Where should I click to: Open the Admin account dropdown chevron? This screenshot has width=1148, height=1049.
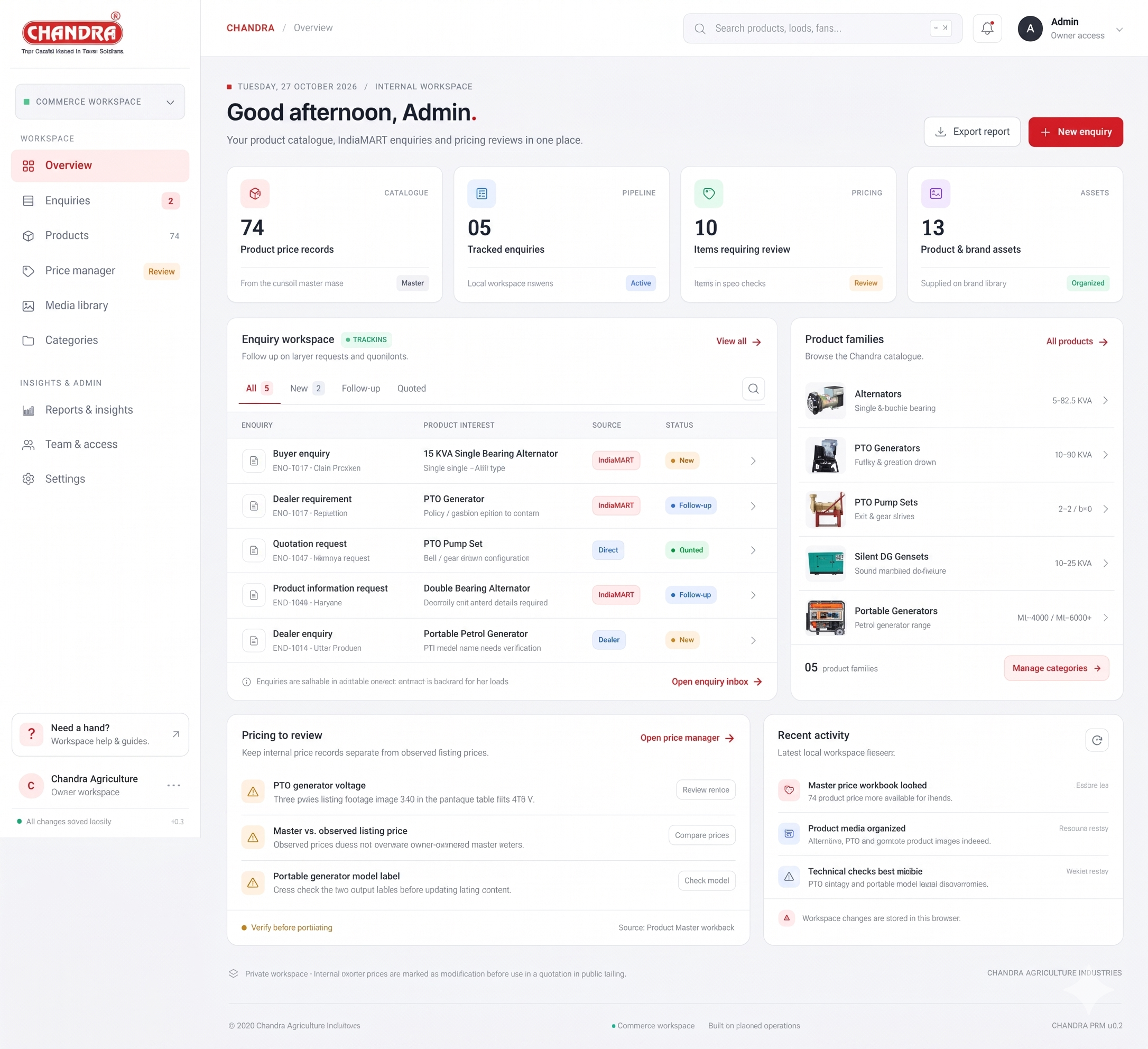1119,29
